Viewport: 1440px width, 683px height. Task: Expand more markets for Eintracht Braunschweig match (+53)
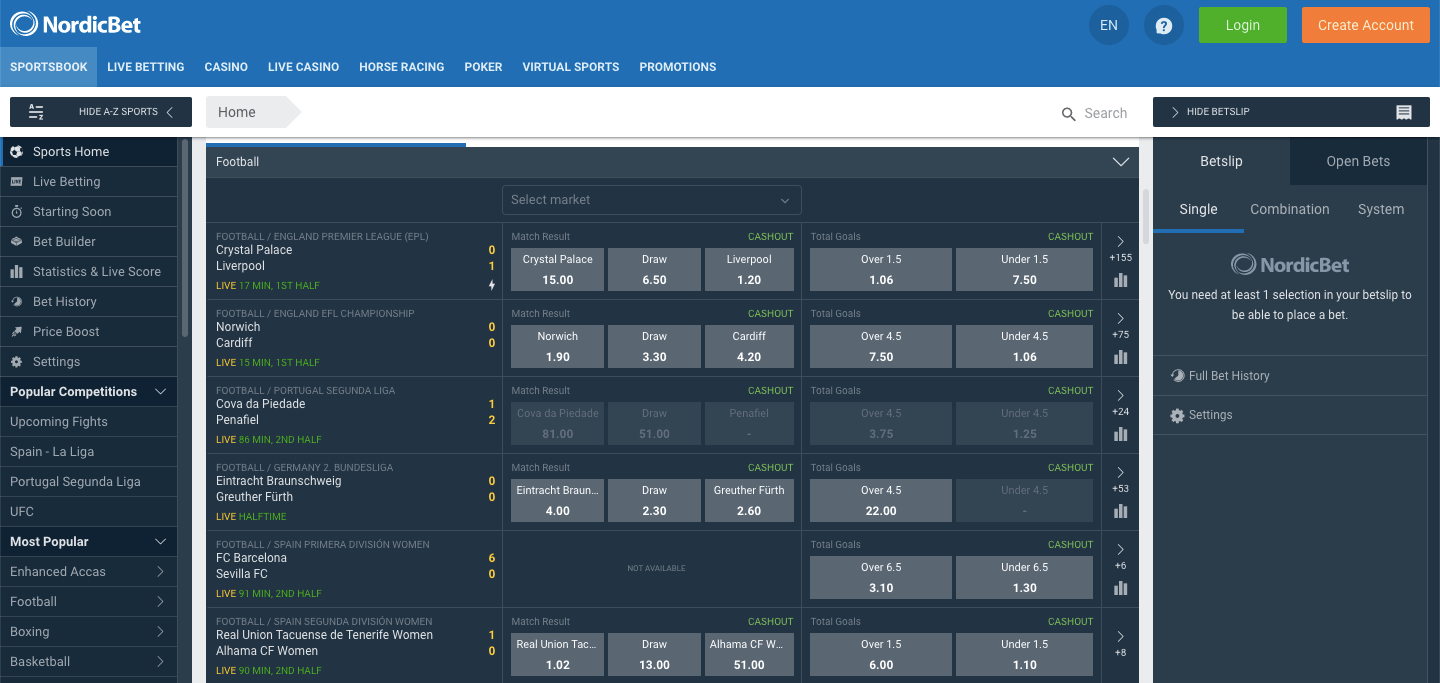tap(1120, 479)
